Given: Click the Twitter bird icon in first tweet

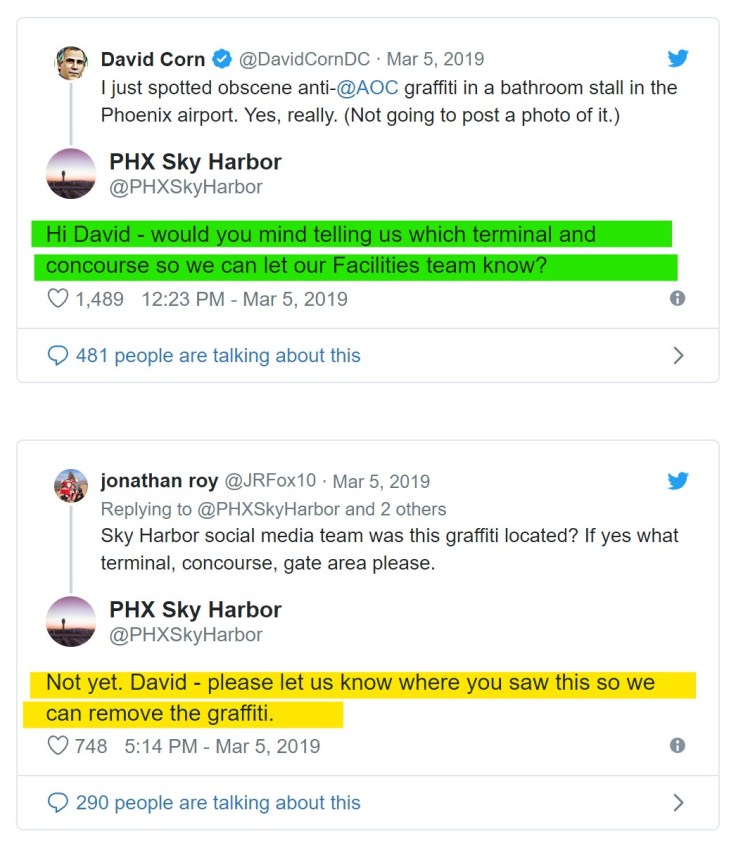Looking at the screenshot, I should coord(678,59).
